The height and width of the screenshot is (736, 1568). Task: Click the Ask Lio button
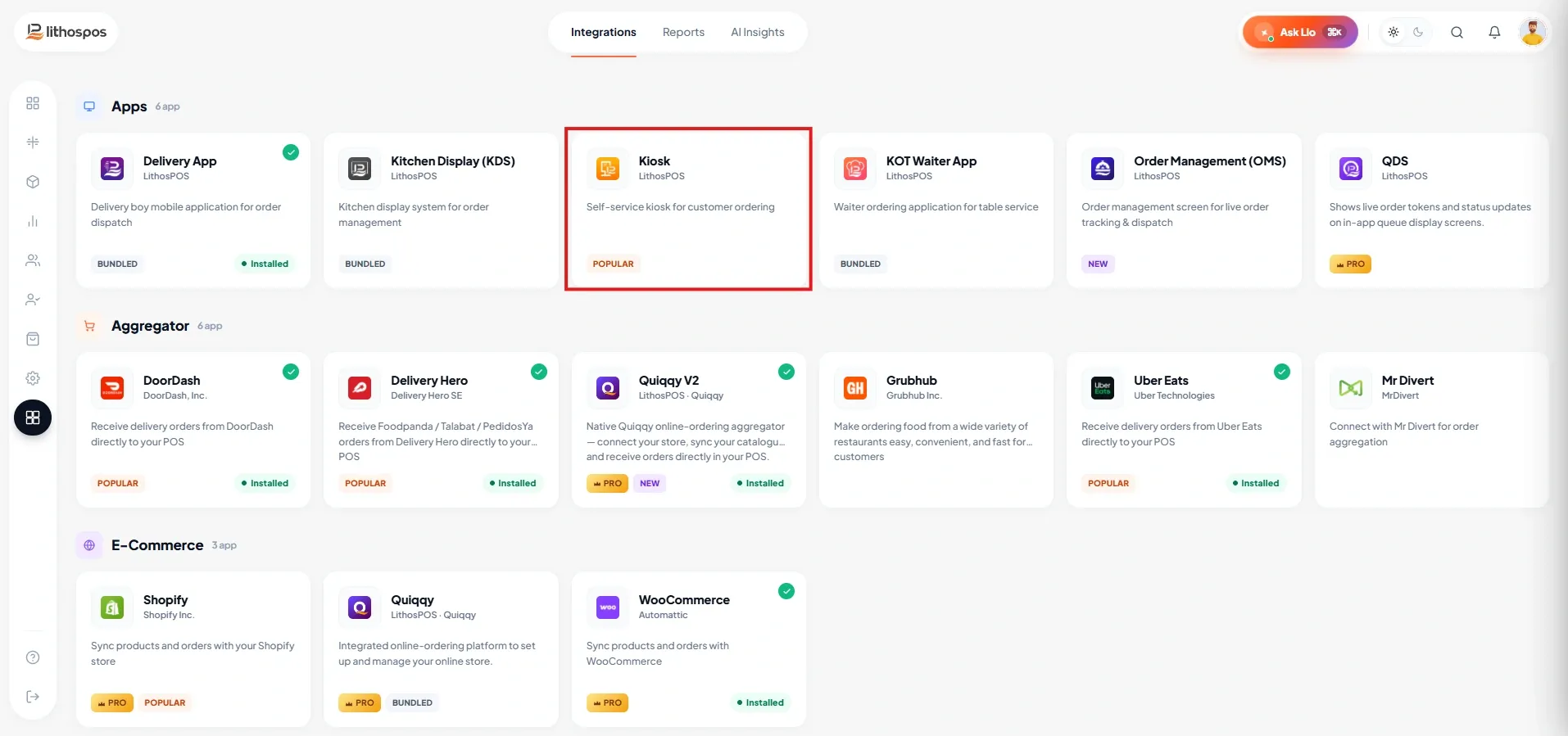1300,32
